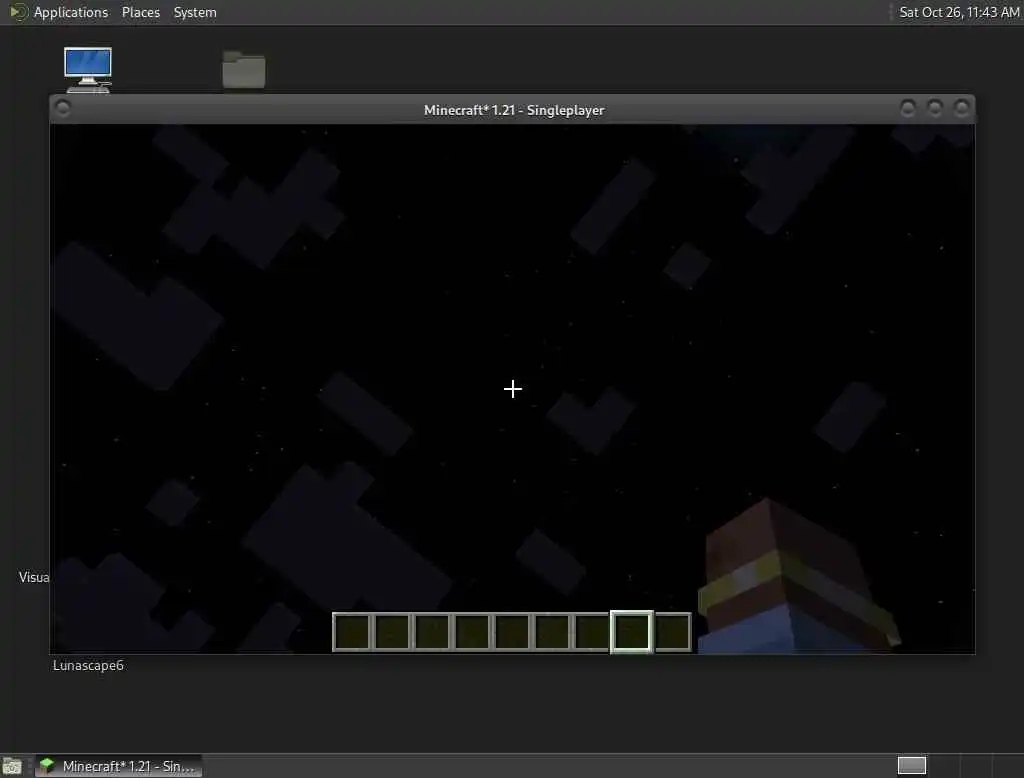Select the fourth hotbar slot
The height and width of the screenshot is (778, 1024).
click(x=472, y=632)
